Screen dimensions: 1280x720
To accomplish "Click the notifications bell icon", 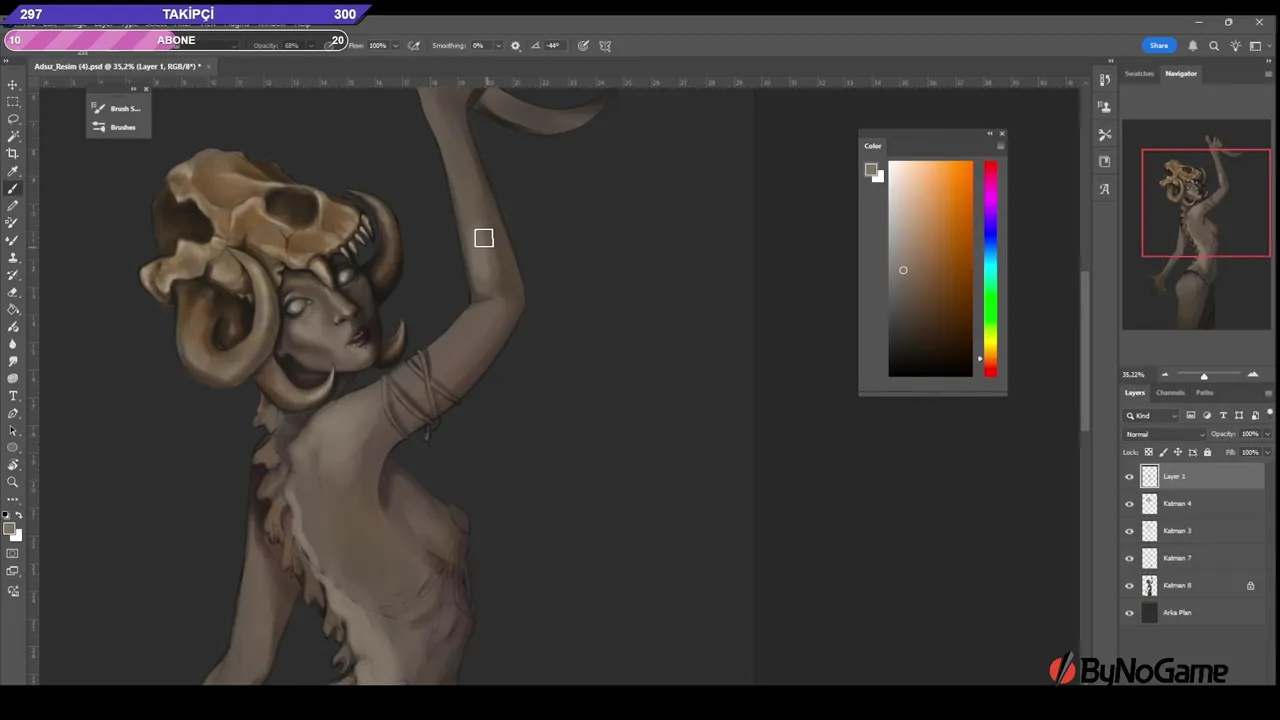I will tap(1192, 45).
